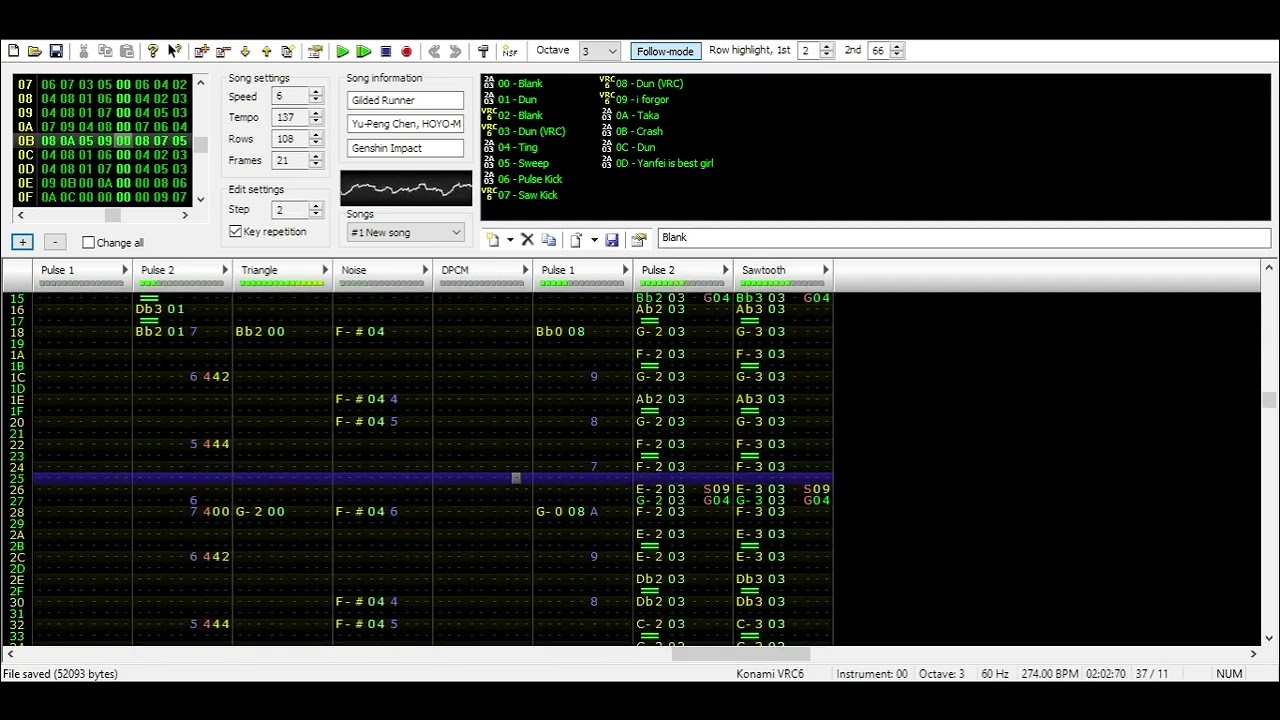The height and width of the screenshot is (720, 1280).
Task: Open the module properties icon
Action: tap(316, 51)
